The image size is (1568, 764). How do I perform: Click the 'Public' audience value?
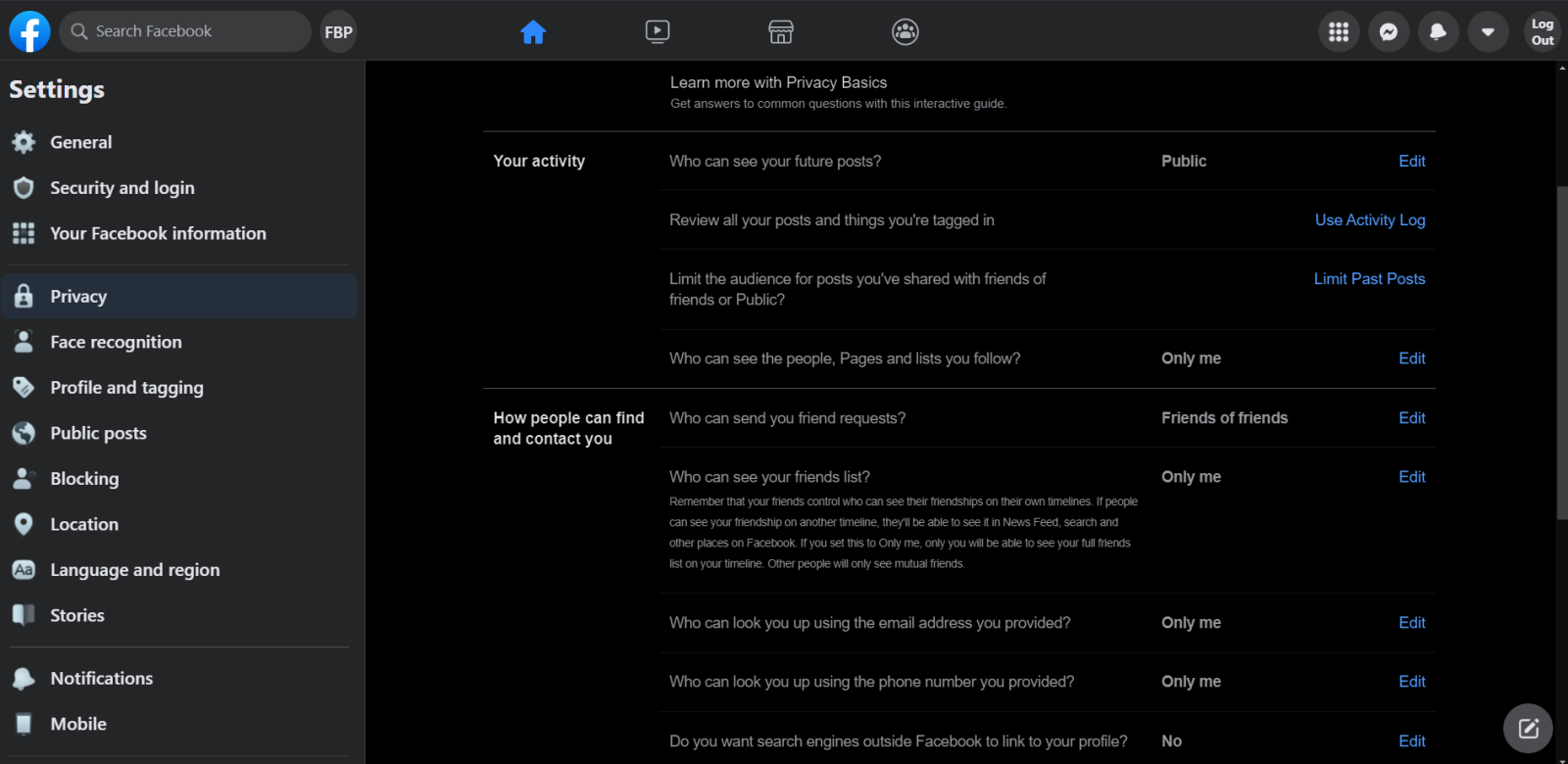pos(1184,161)
